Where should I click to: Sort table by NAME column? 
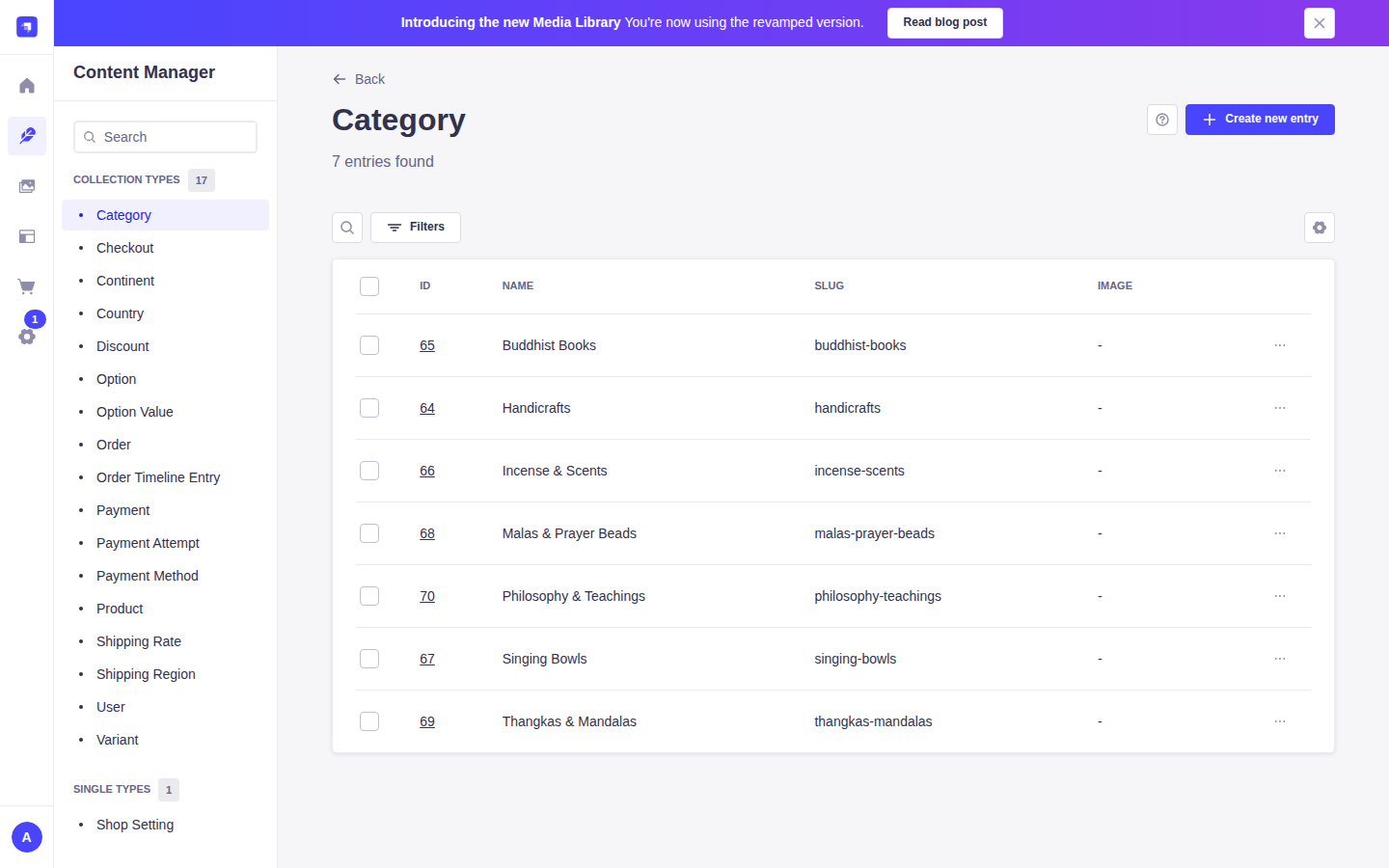(x=518, y=286)
